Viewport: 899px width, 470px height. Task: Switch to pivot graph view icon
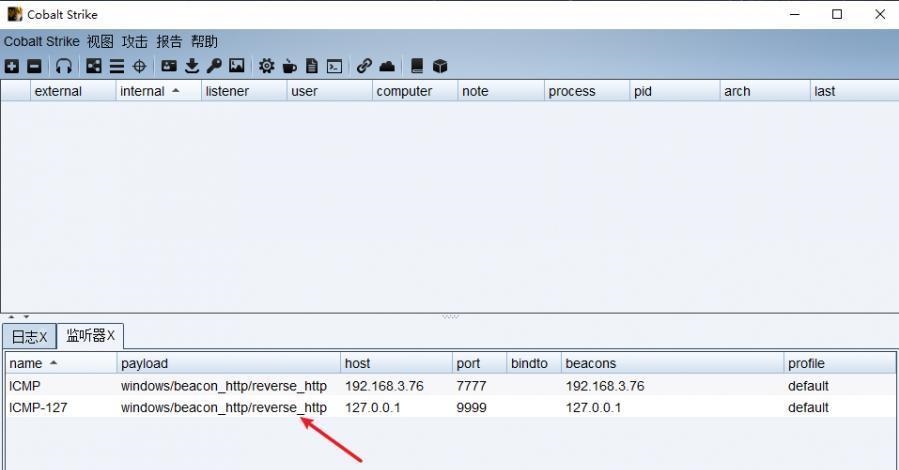94,66
